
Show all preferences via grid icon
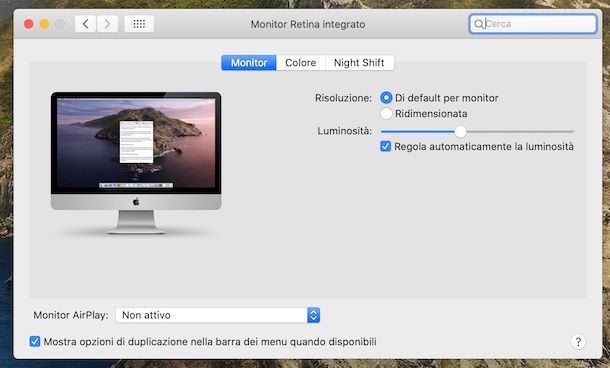pos(139,24)
